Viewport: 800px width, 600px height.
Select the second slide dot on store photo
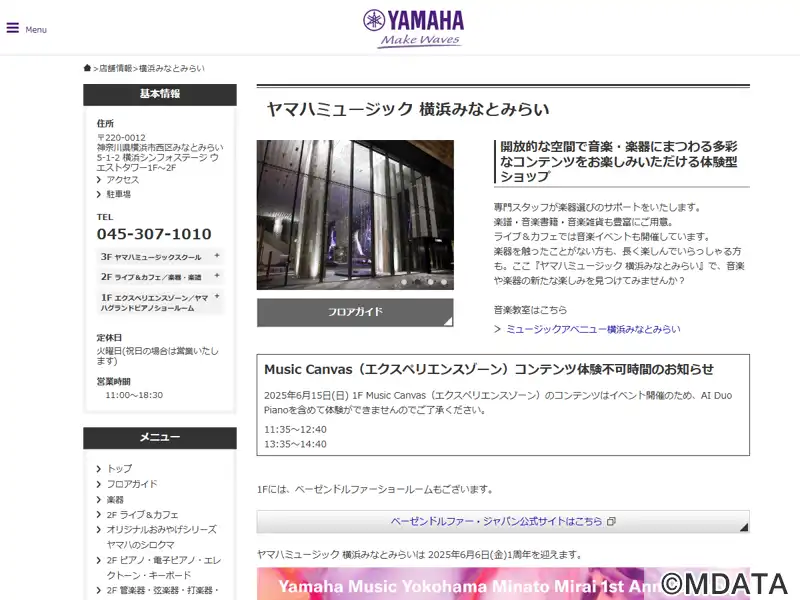(x=417, y=282)
